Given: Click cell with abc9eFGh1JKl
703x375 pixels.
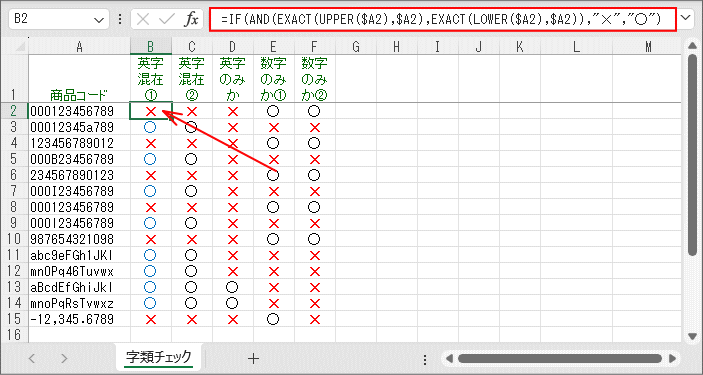Looking at the screenshot, I should (x=79, y=255).
